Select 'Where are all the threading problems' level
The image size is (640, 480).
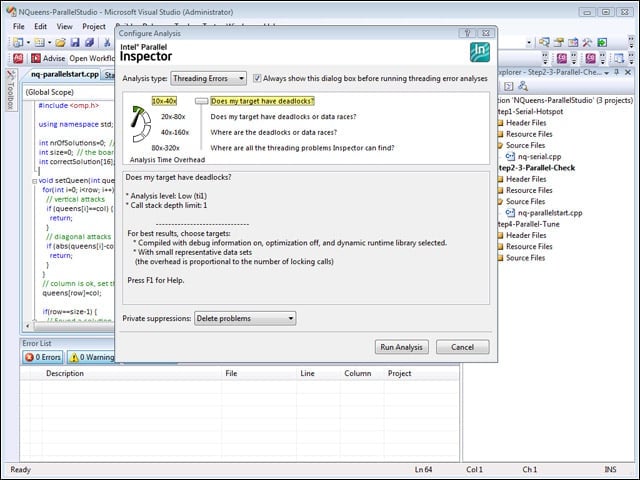tap(302, 148)
